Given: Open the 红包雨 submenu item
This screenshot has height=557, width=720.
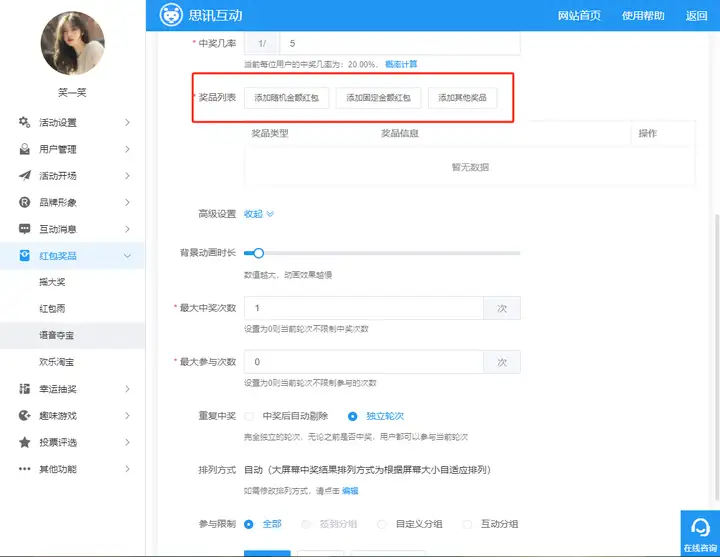Looking at the screenshot, I should [52, 308].
